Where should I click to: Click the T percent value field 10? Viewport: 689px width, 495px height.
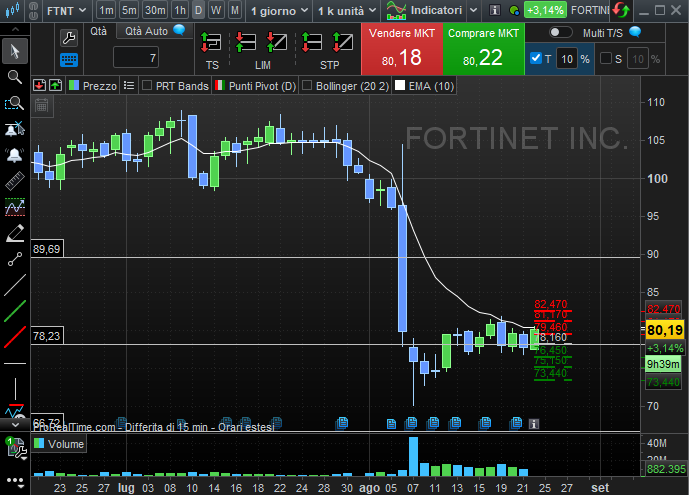567,59
